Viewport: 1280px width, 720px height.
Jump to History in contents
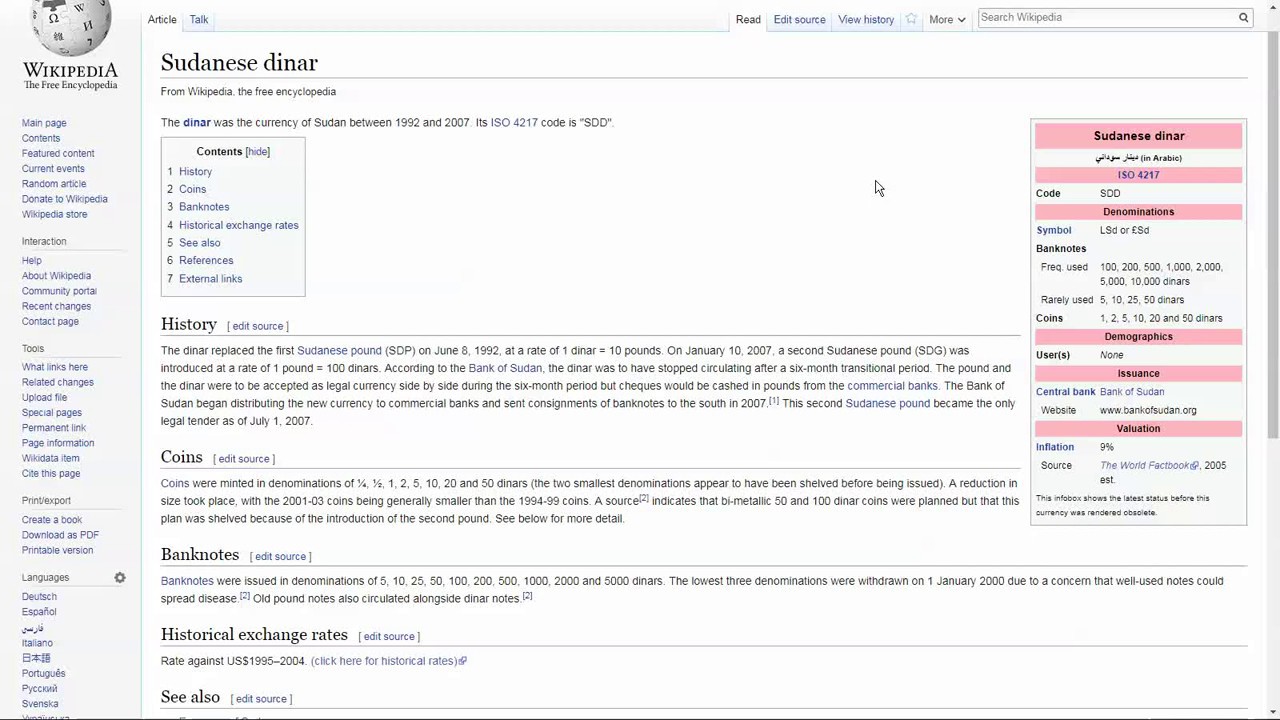(195, 172)
